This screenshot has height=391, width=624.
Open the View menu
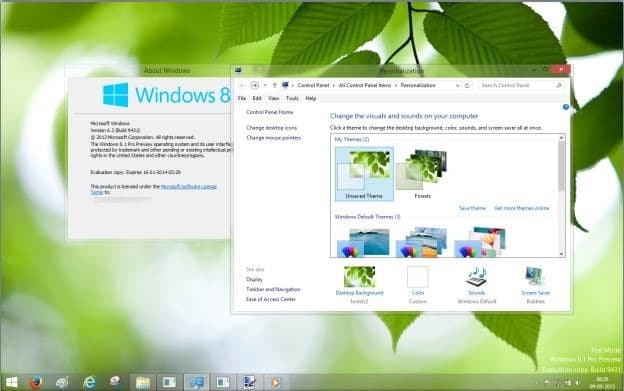point(273,98)
